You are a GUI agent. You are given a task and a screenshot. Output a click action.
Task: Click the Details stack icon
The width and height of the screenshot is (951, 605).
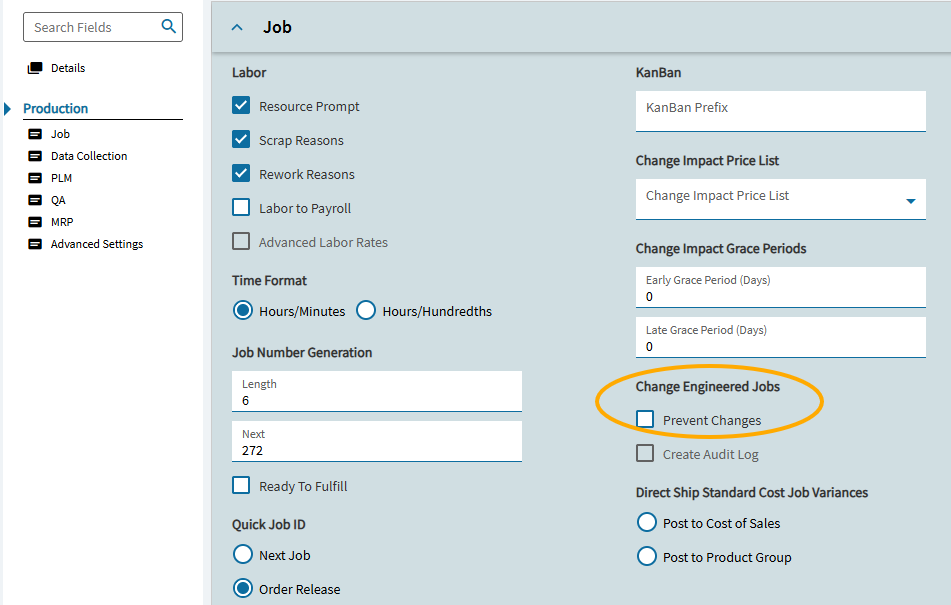pos(35,68)
